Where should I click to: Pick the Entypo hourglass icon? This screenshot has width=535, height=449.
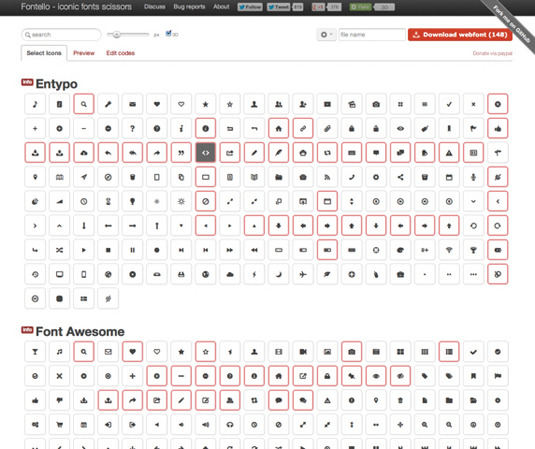(x=108, y=201)
